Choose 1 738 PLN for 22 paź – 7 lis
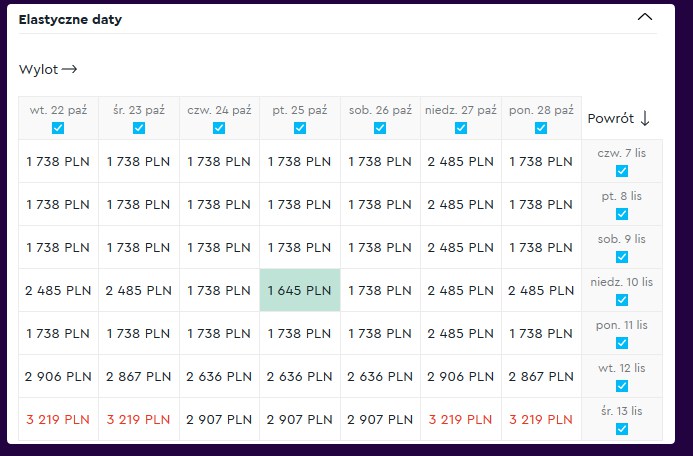 coord(58,161)
